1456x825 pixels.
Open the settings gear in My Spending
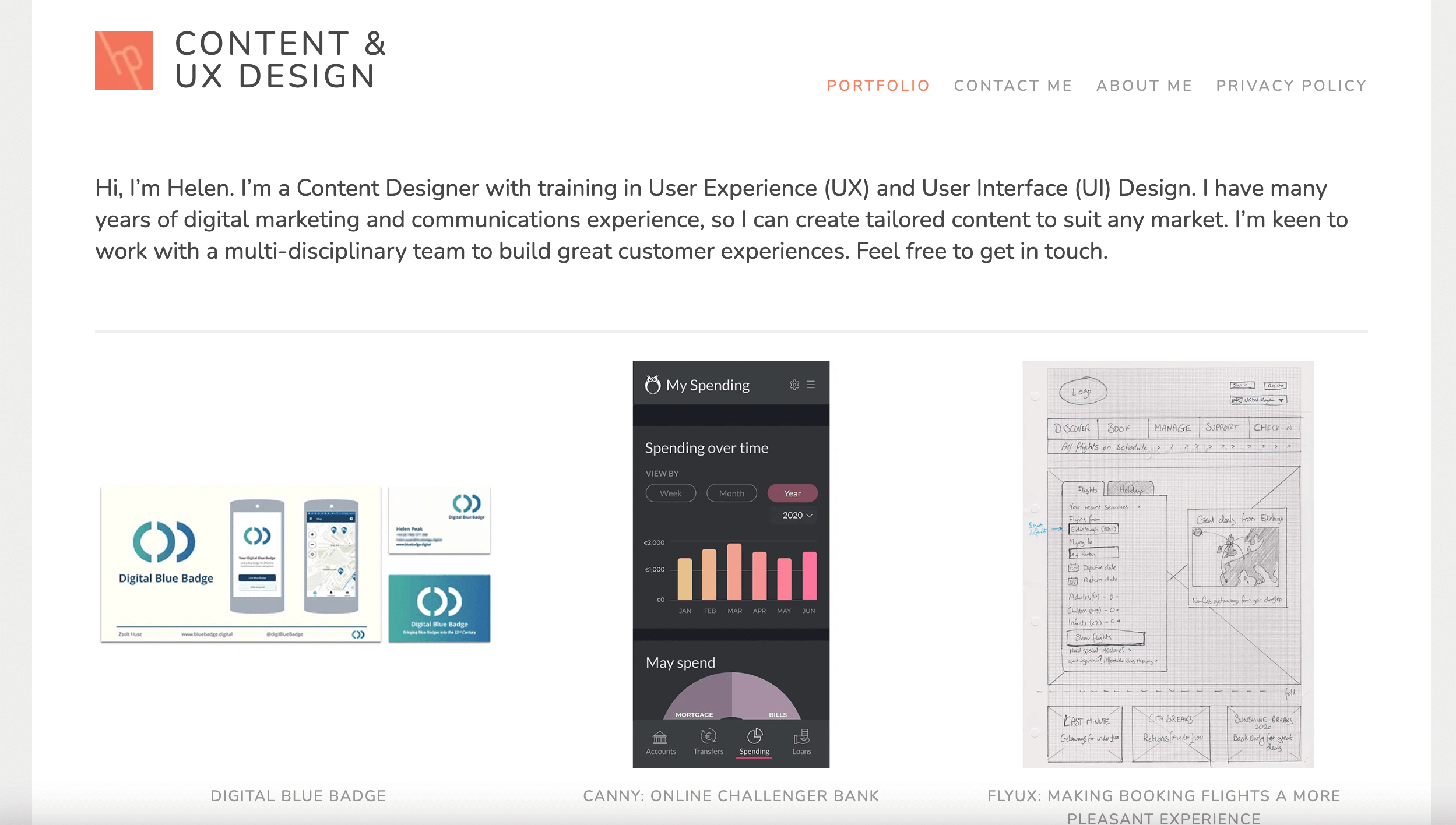click(x=794, y=385)
